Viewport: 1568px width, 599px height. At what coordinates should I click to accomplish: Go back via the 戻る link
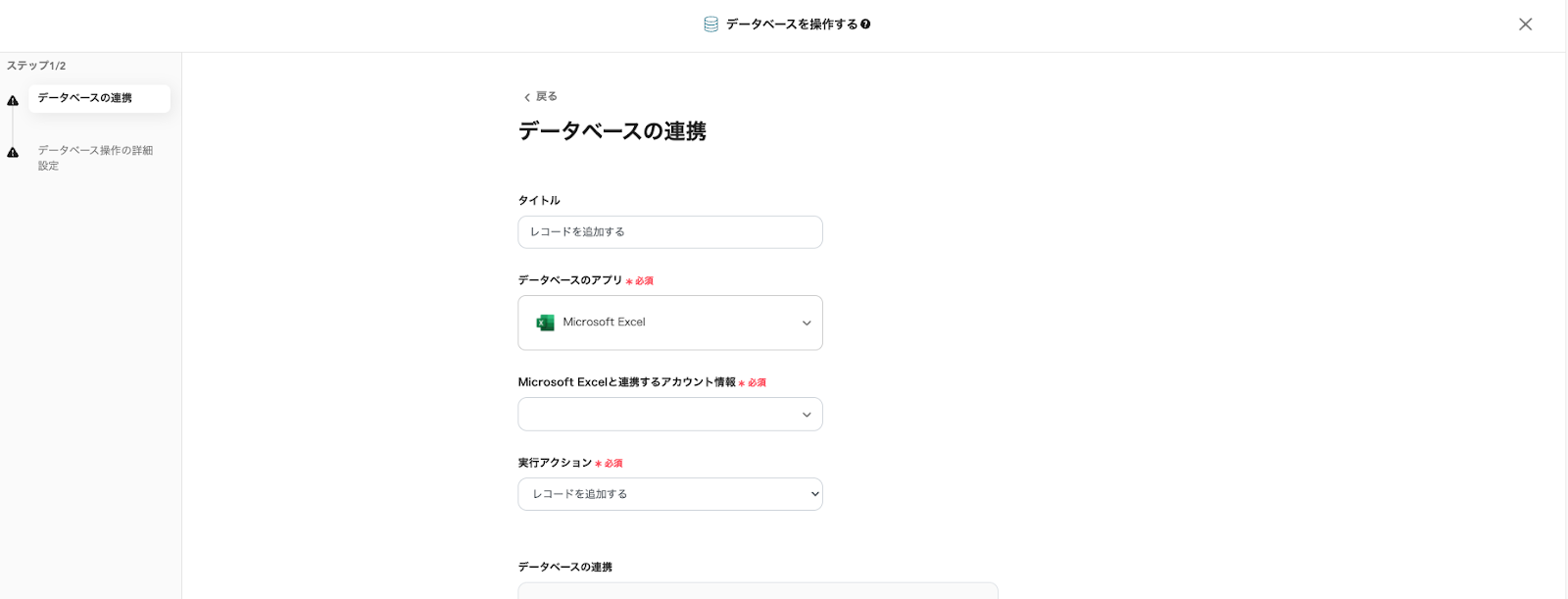(x=546, y=97)
